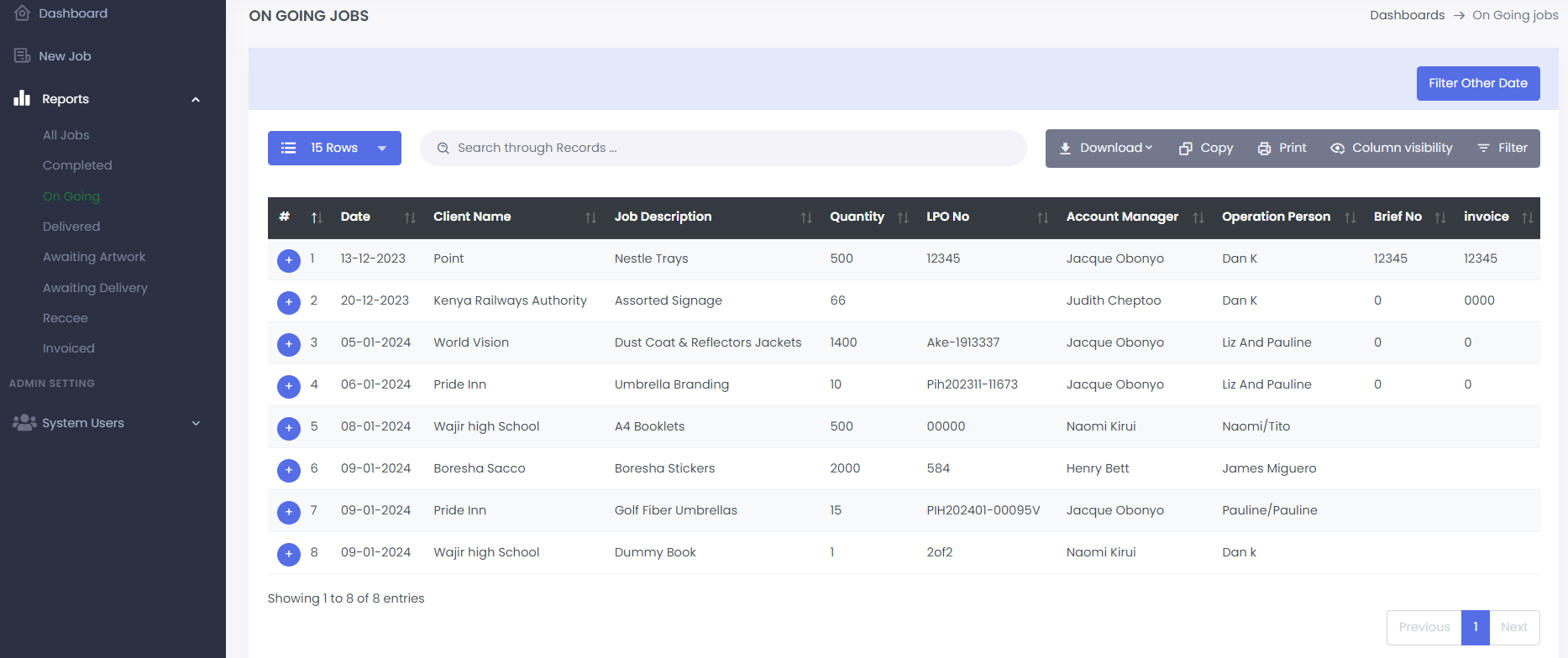Click the copy icon beside Copy
Viewport: 1568px width, 658px height.
click(x=1186, y=148)
